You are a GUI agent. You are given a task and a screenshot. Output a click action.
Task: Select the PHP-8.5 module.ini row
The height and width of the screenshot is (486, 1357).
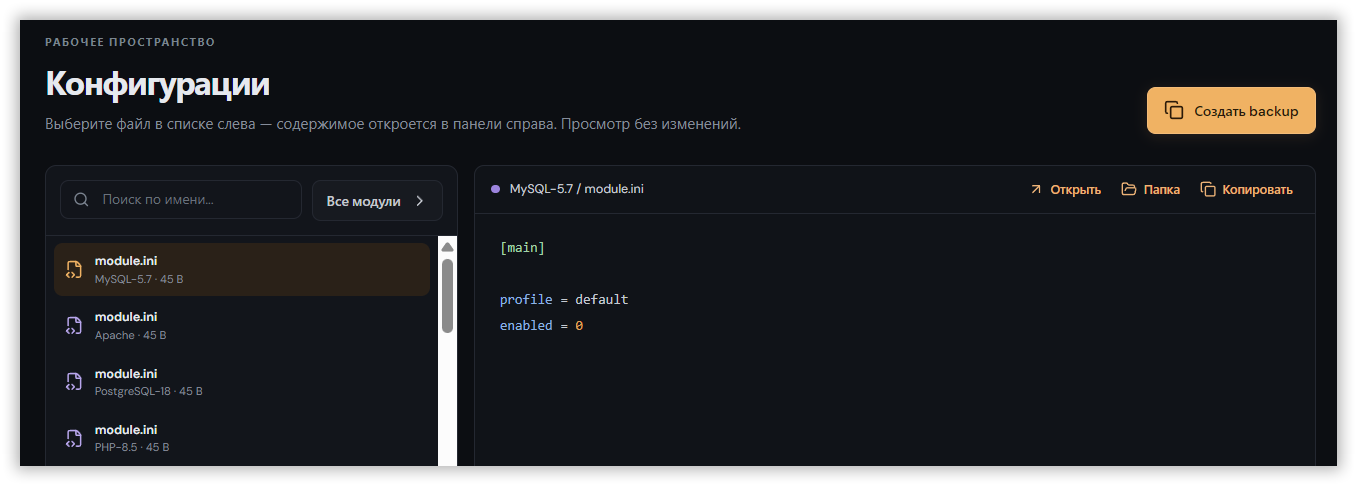242,437
